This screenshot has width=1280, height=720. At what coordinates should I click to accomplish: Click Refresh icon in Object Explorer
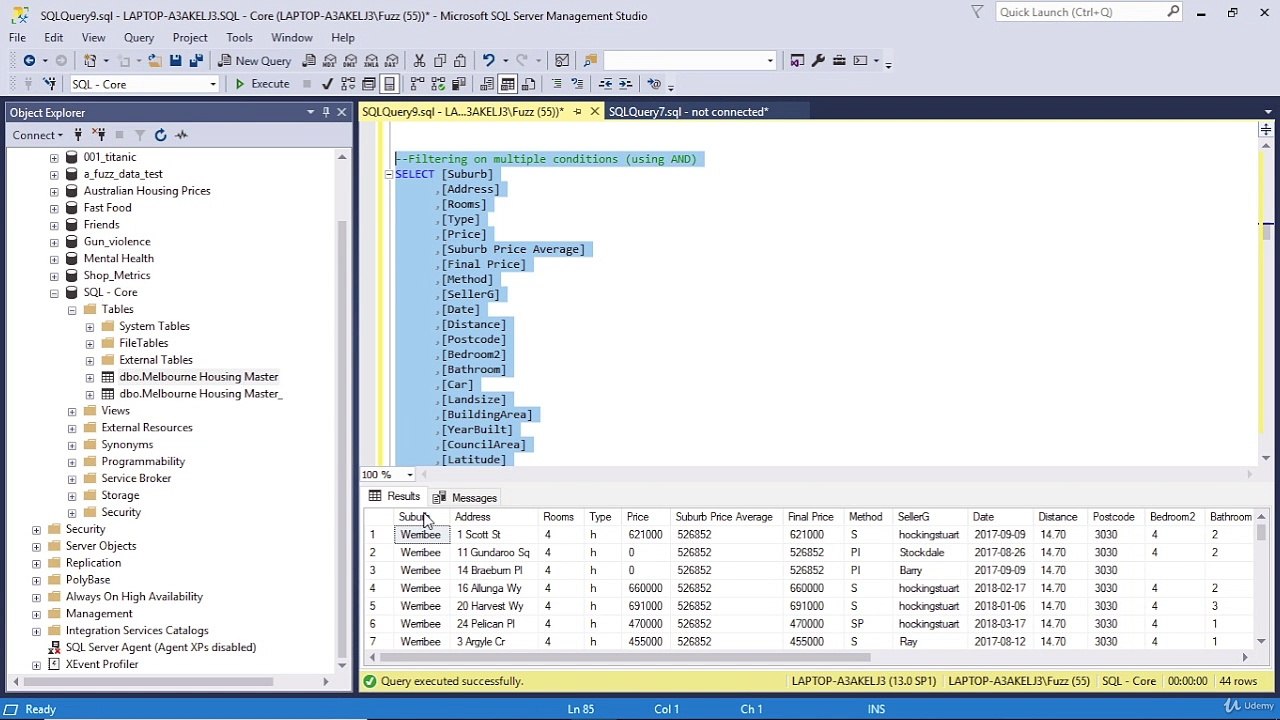pyautogui.click(x=160, y=135)
